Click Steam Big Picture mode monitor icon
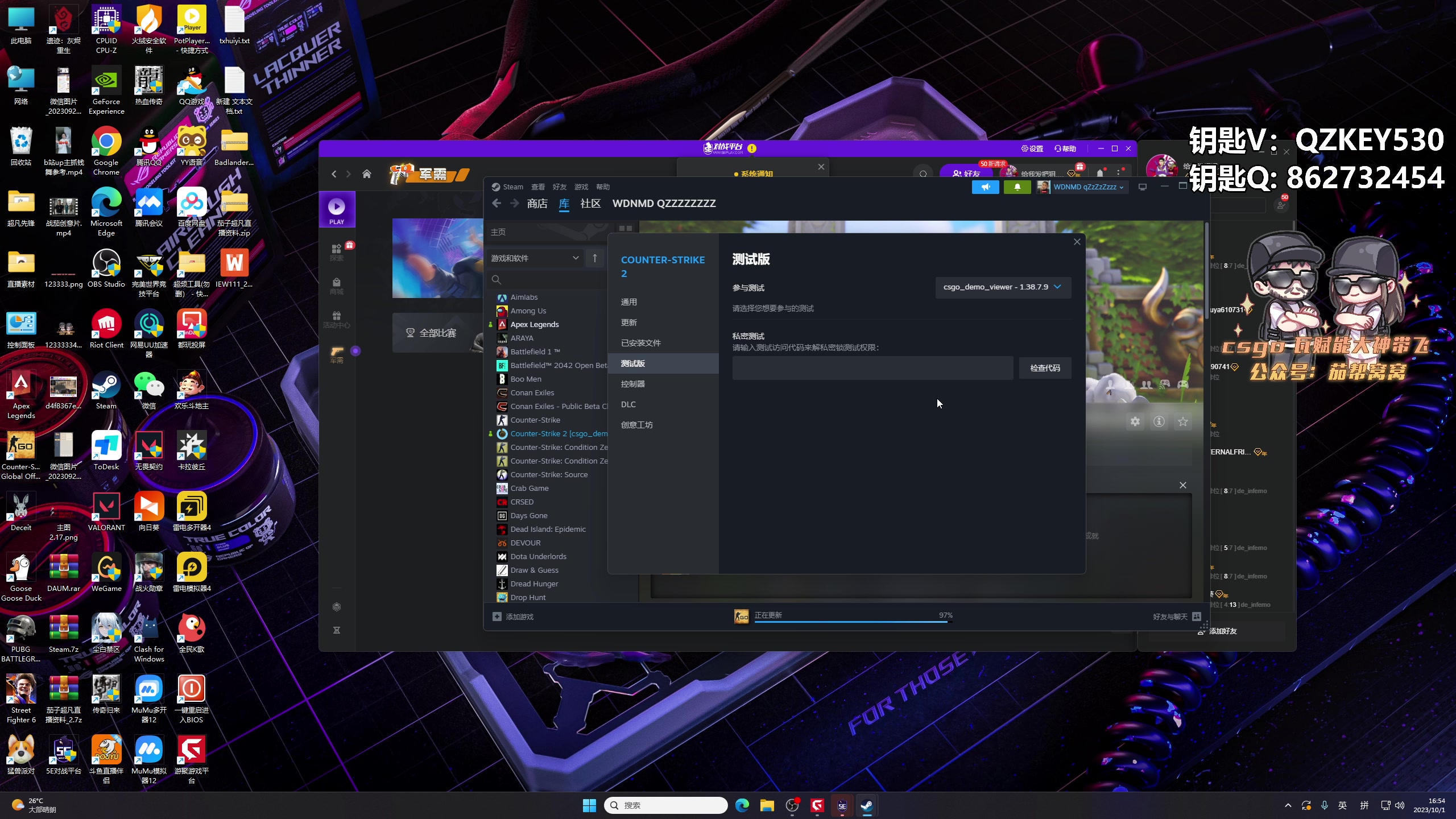The width and height of the screenshot is (1456, 819). (x=1142, y=187)
